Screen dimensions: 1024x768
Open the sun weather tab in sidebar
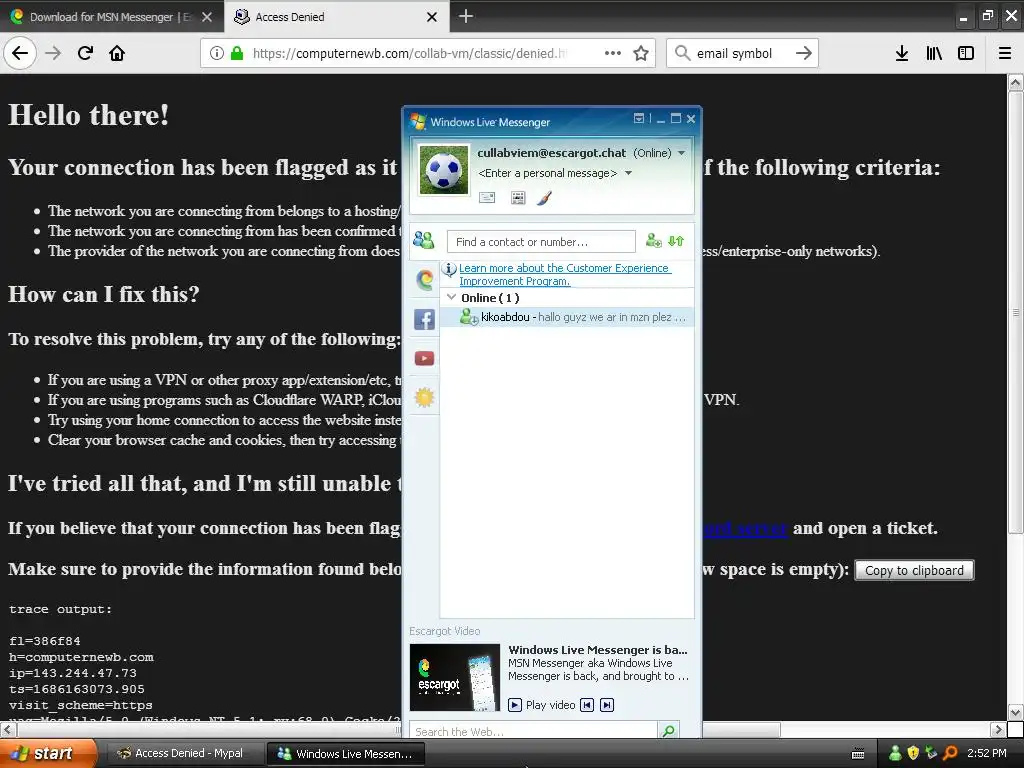(424, 397)
